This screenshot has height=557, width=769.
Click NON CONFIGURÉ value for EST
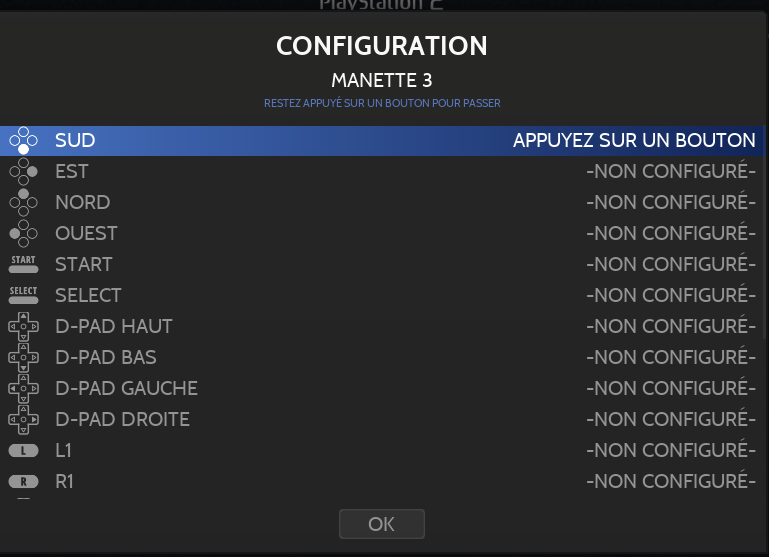(670, 172)
